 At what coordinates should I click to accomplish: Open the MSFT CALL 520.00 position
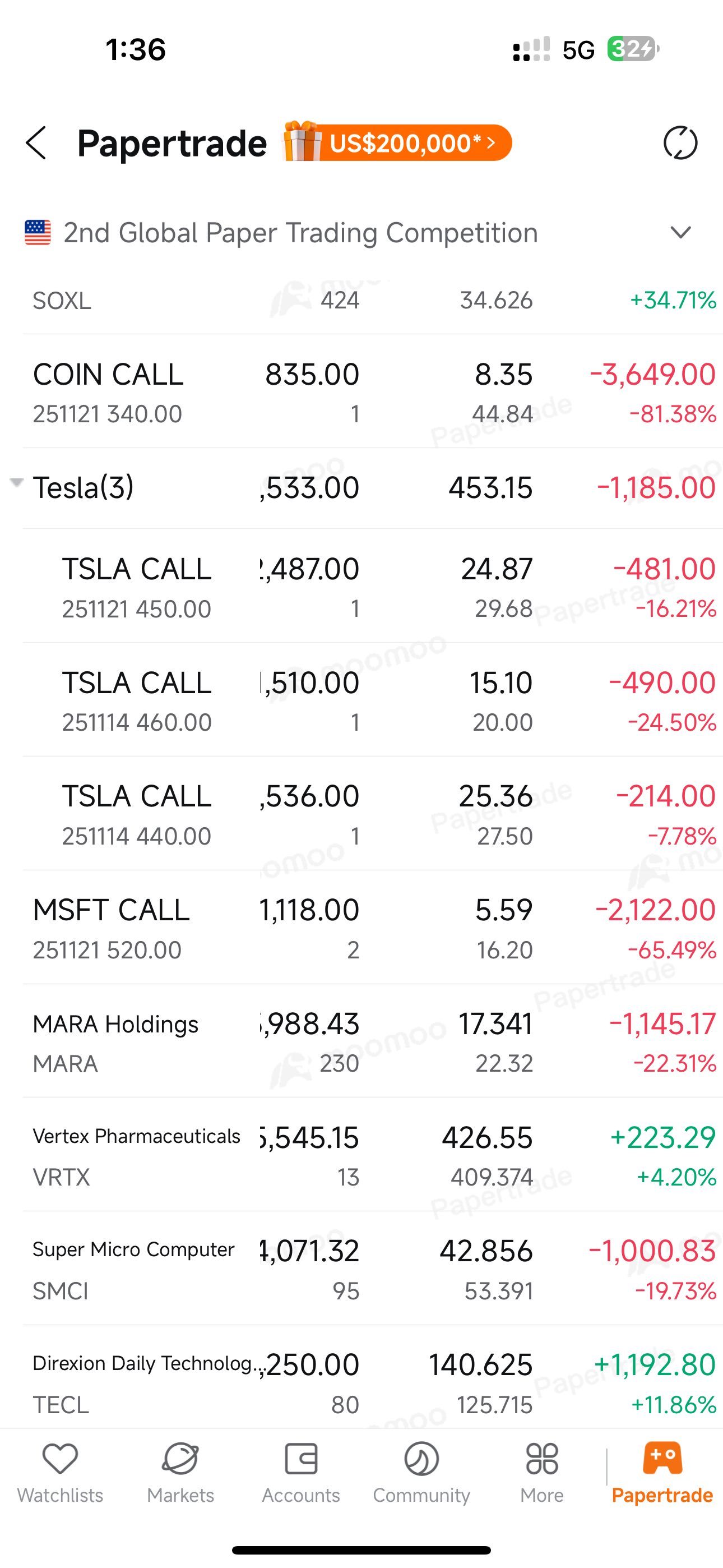(x=112, y=928)
